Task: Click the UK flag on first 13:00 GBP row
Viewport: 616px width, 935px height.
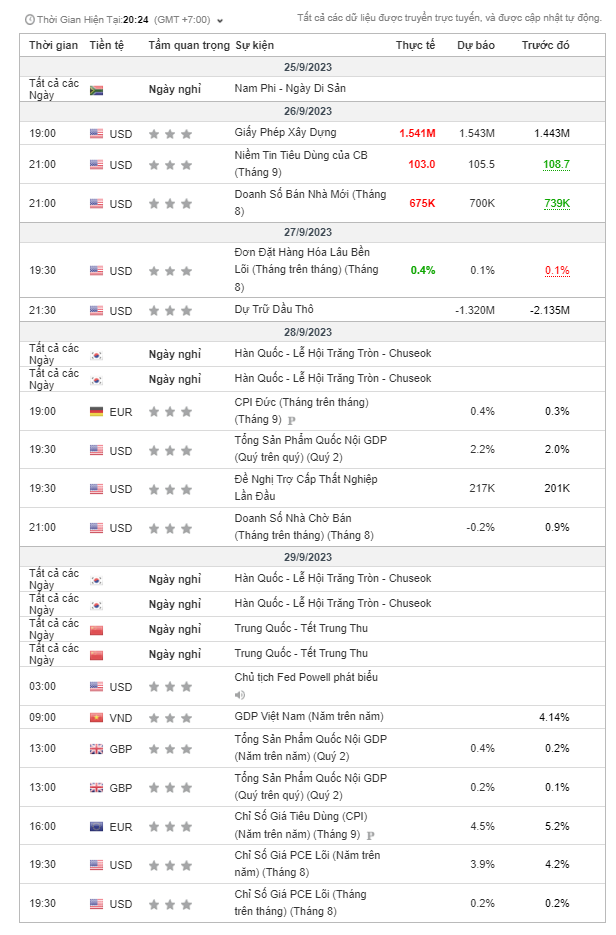Action: [96, 749]
